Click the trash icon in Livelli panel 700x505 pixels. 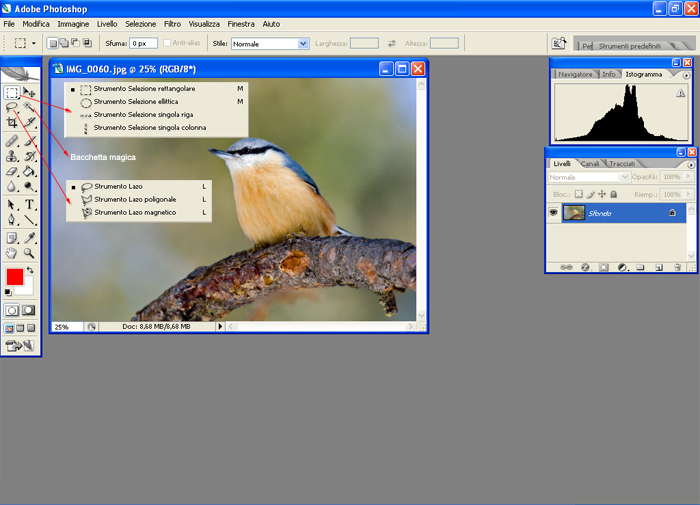(677, 267)
